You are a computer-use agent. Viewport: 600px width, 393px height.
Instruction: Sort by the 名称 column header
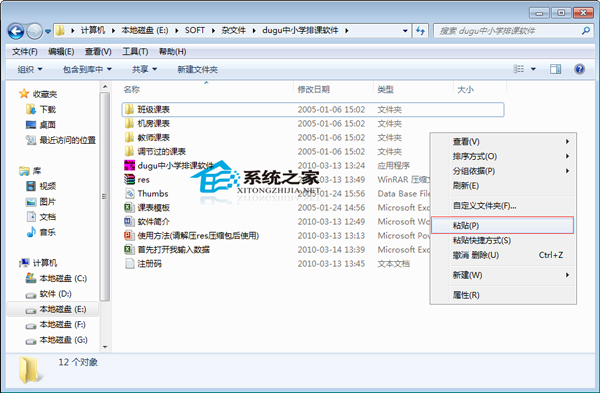point(132,90)
